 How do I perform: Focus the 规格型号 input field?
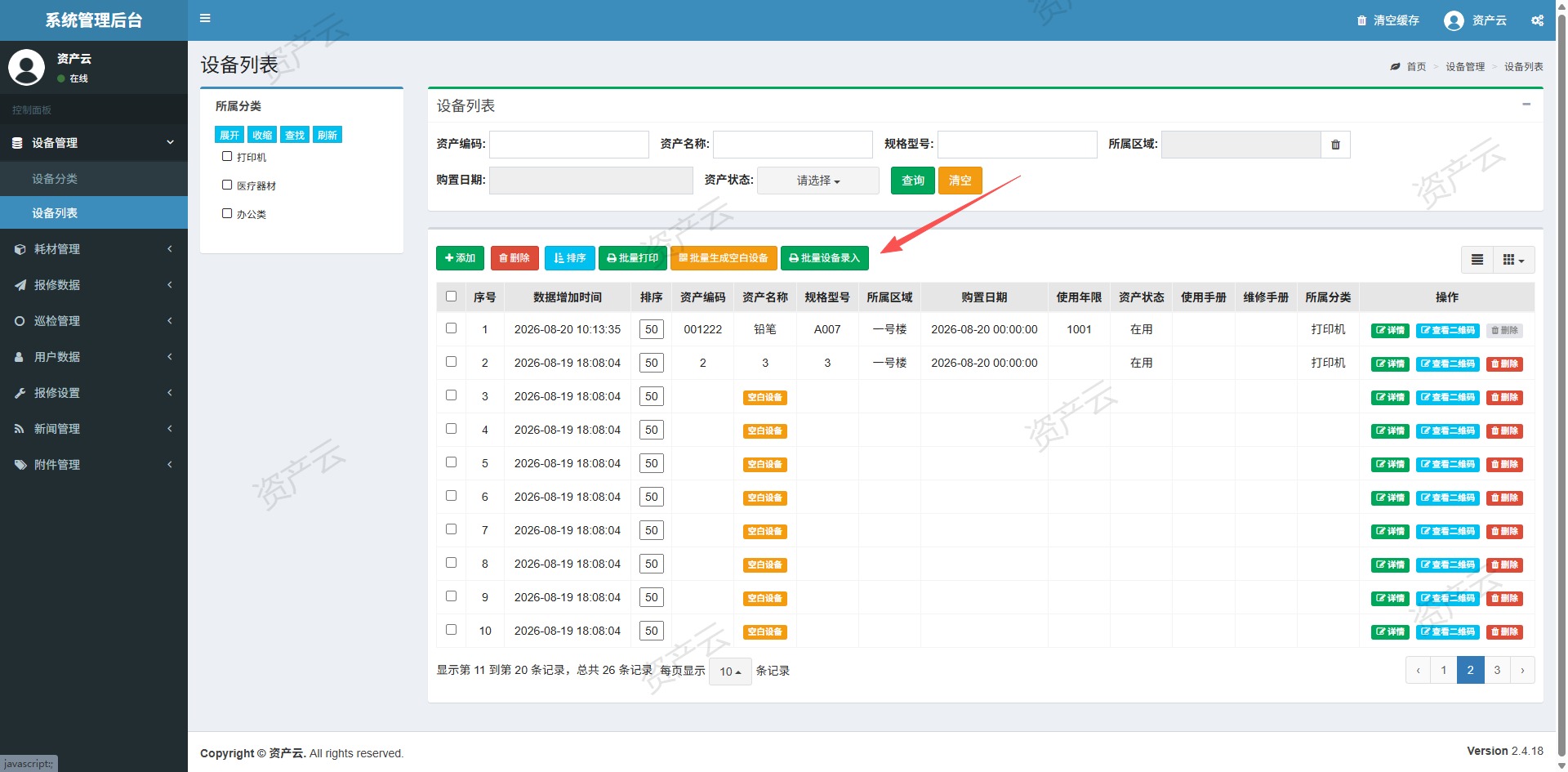1017,145
